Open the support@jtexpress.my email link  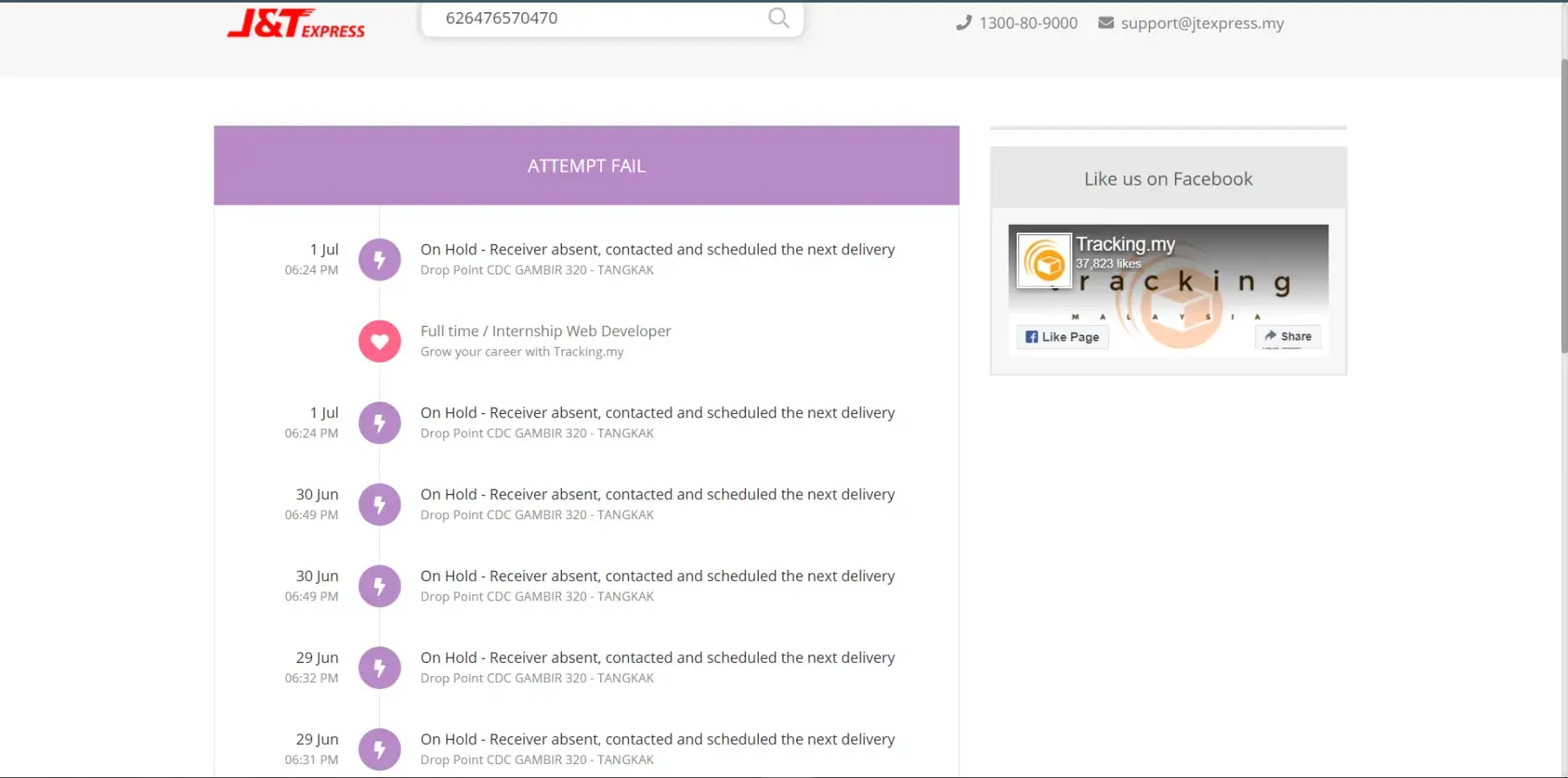[x=1202, y=24]
